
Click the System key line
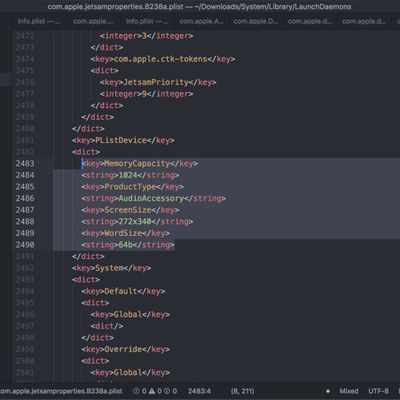coord(112,268)
